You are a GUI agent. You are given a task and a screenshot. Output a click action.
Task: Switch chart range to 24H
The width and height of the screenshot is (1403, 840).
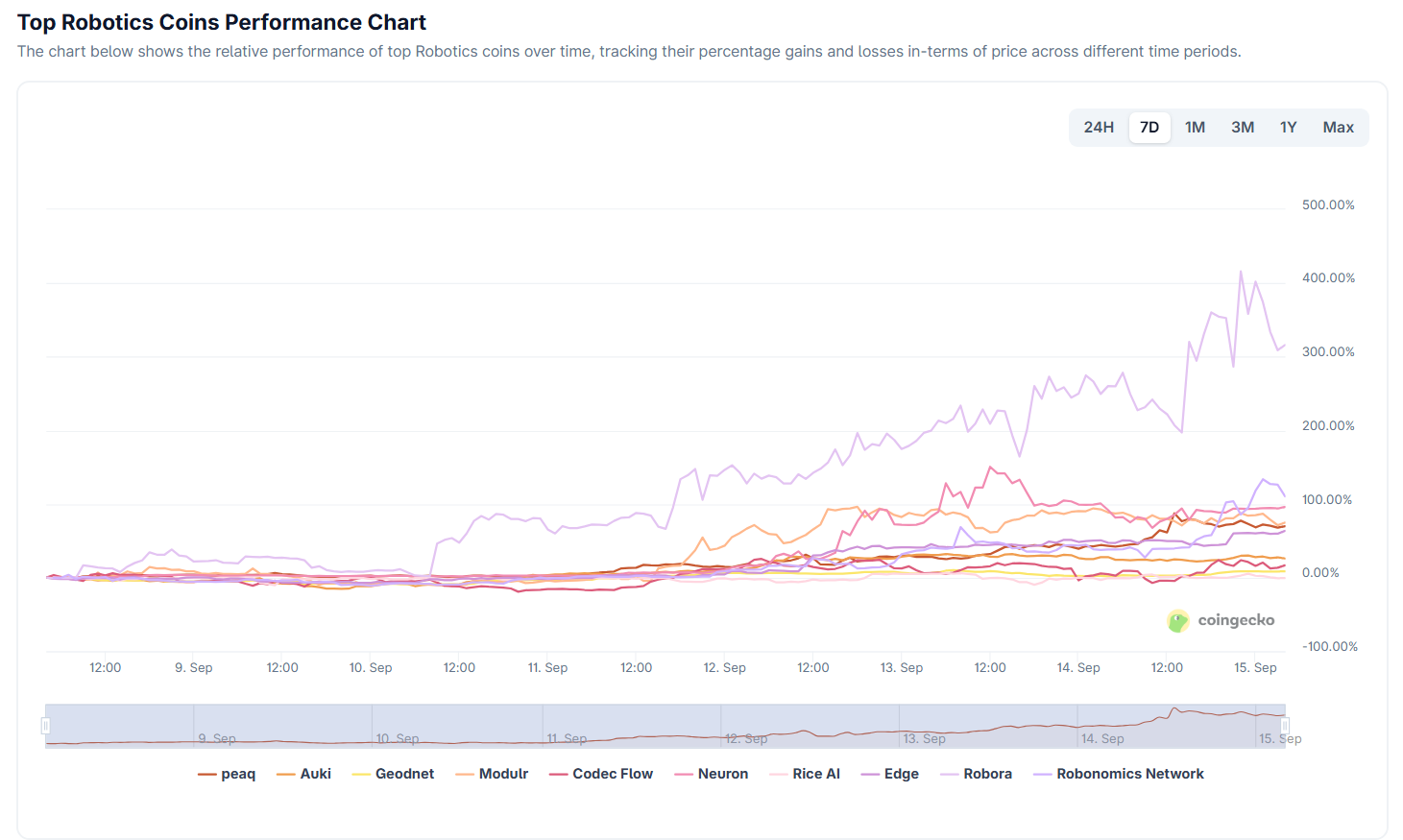[x=1099, y=128]
